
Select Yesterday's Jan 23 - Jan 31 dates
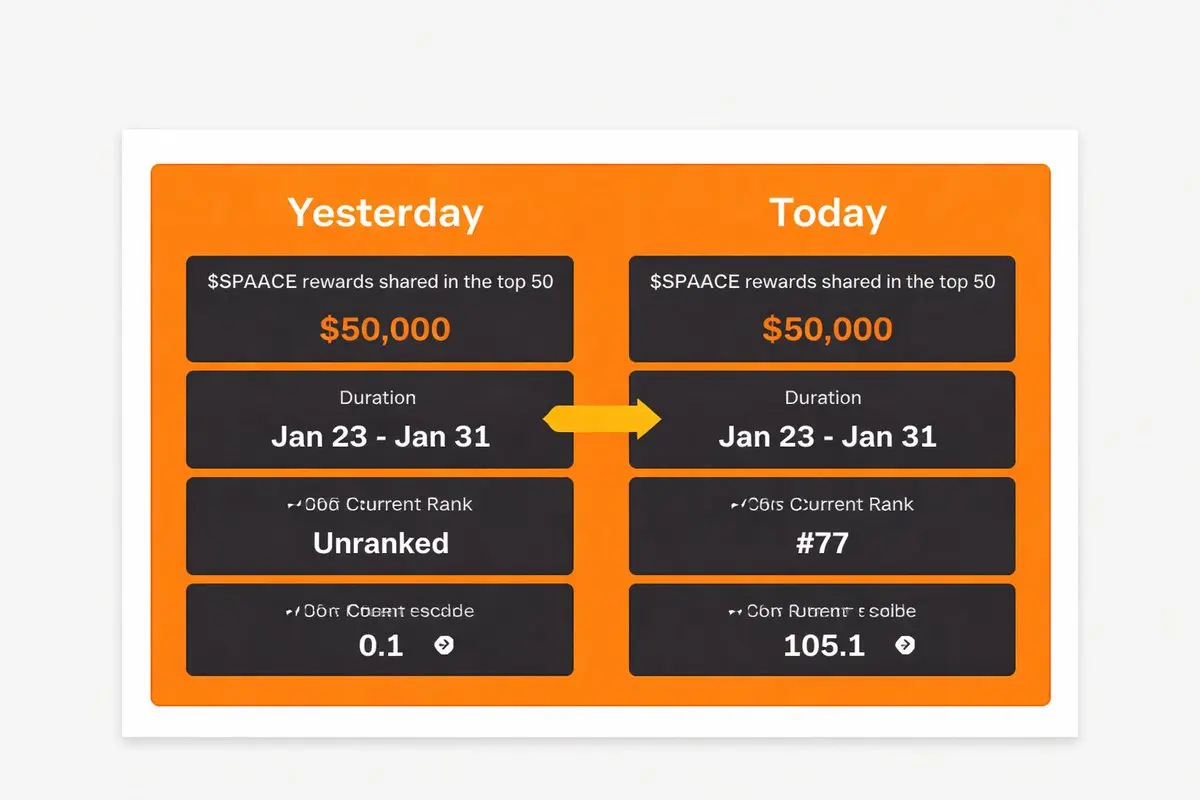coord(381,436)
